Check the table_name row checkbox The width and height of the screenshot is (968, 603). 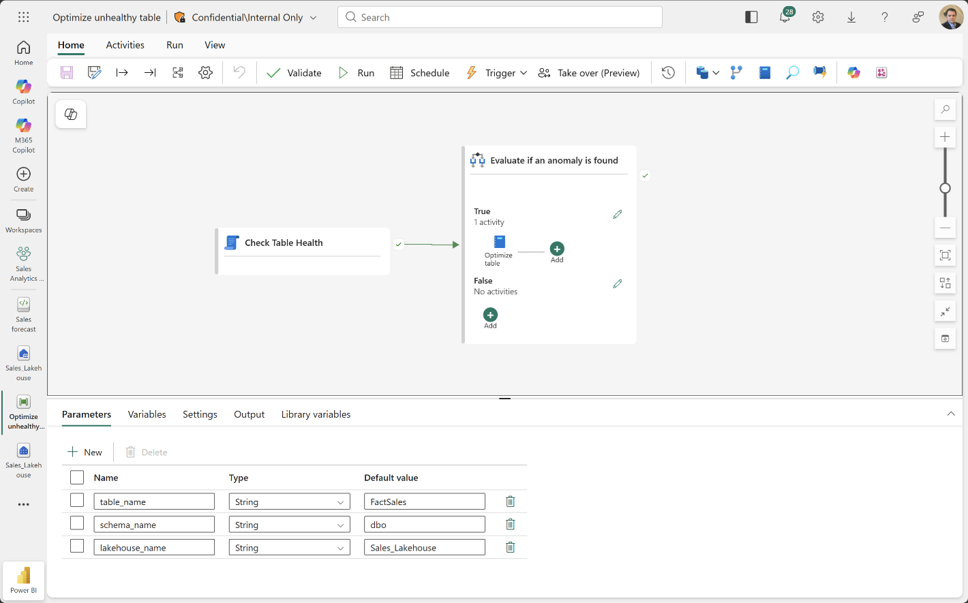pos(77,500)
